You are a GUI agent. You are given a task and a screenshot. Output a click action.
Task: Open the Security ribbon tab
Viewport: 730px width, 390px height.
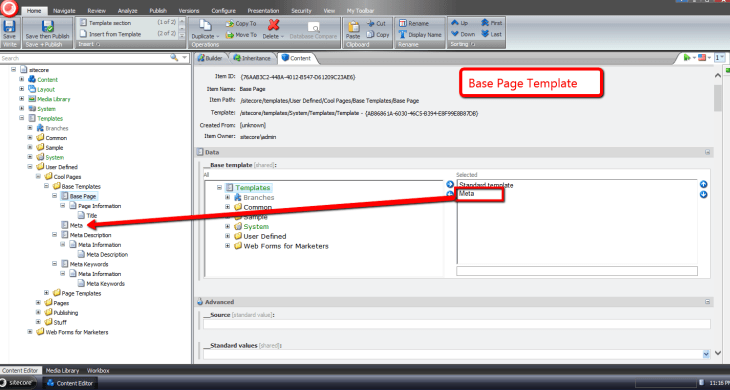tap(302, 11)
